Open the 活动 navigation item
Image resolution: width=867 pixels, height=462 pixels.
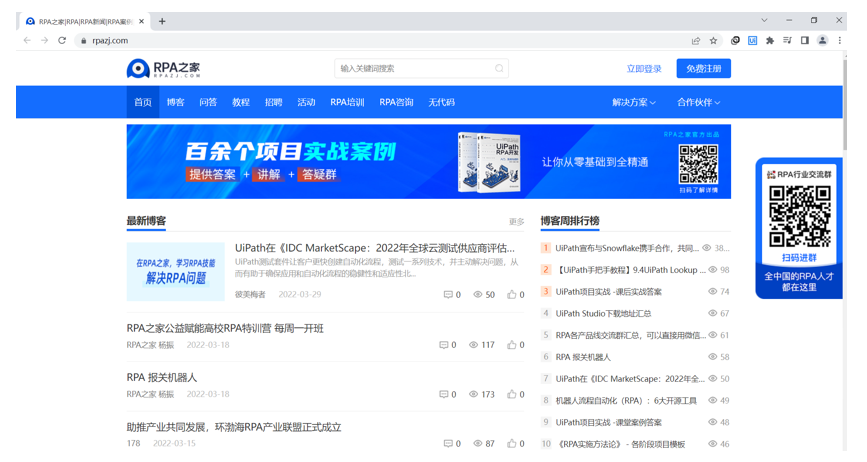[306, 102]
